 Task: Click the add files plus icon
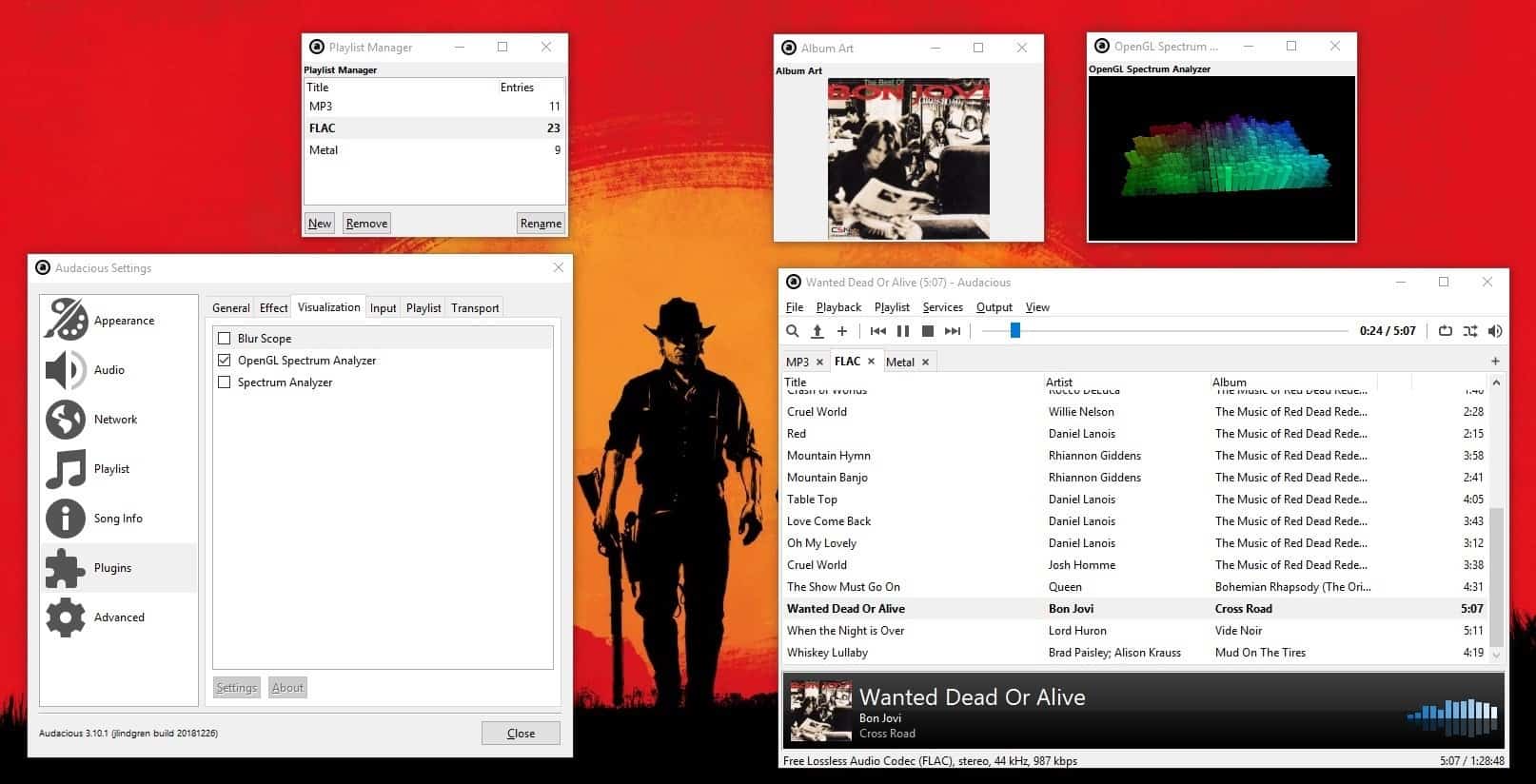tap(841, 331)
